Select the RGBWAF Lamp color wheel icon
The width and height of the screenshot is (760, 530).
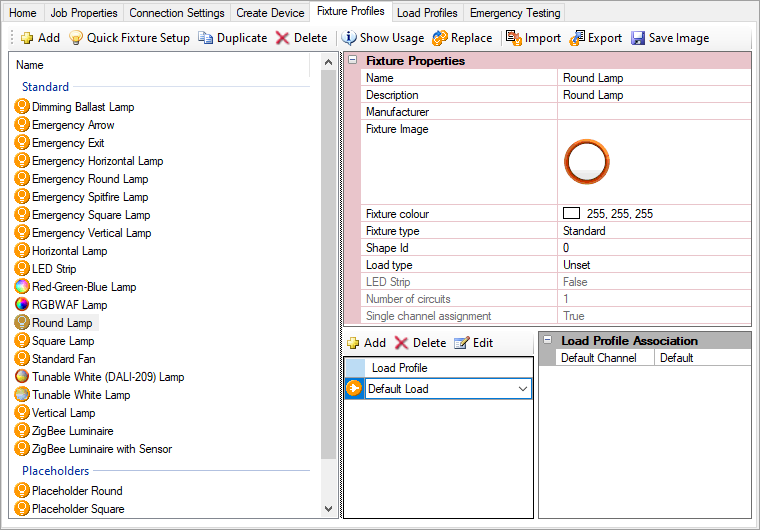[22, 305]
